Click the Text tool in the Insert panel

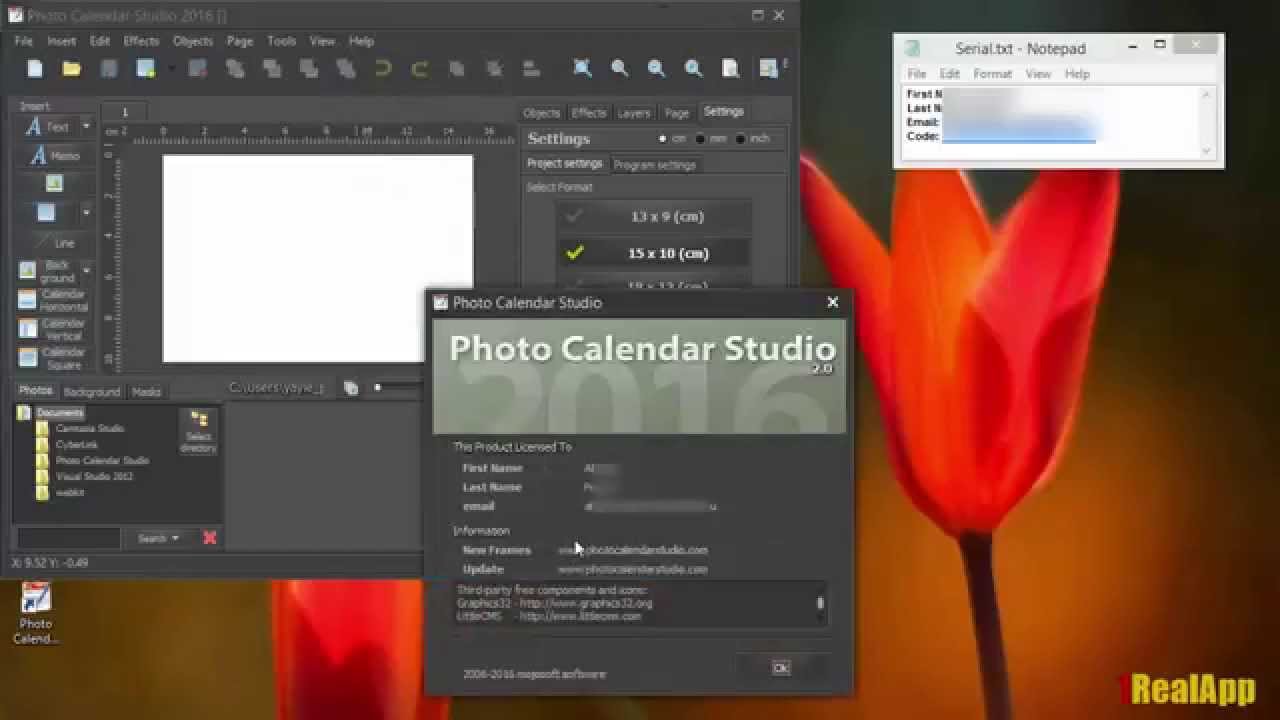click(x=47, y=127)
